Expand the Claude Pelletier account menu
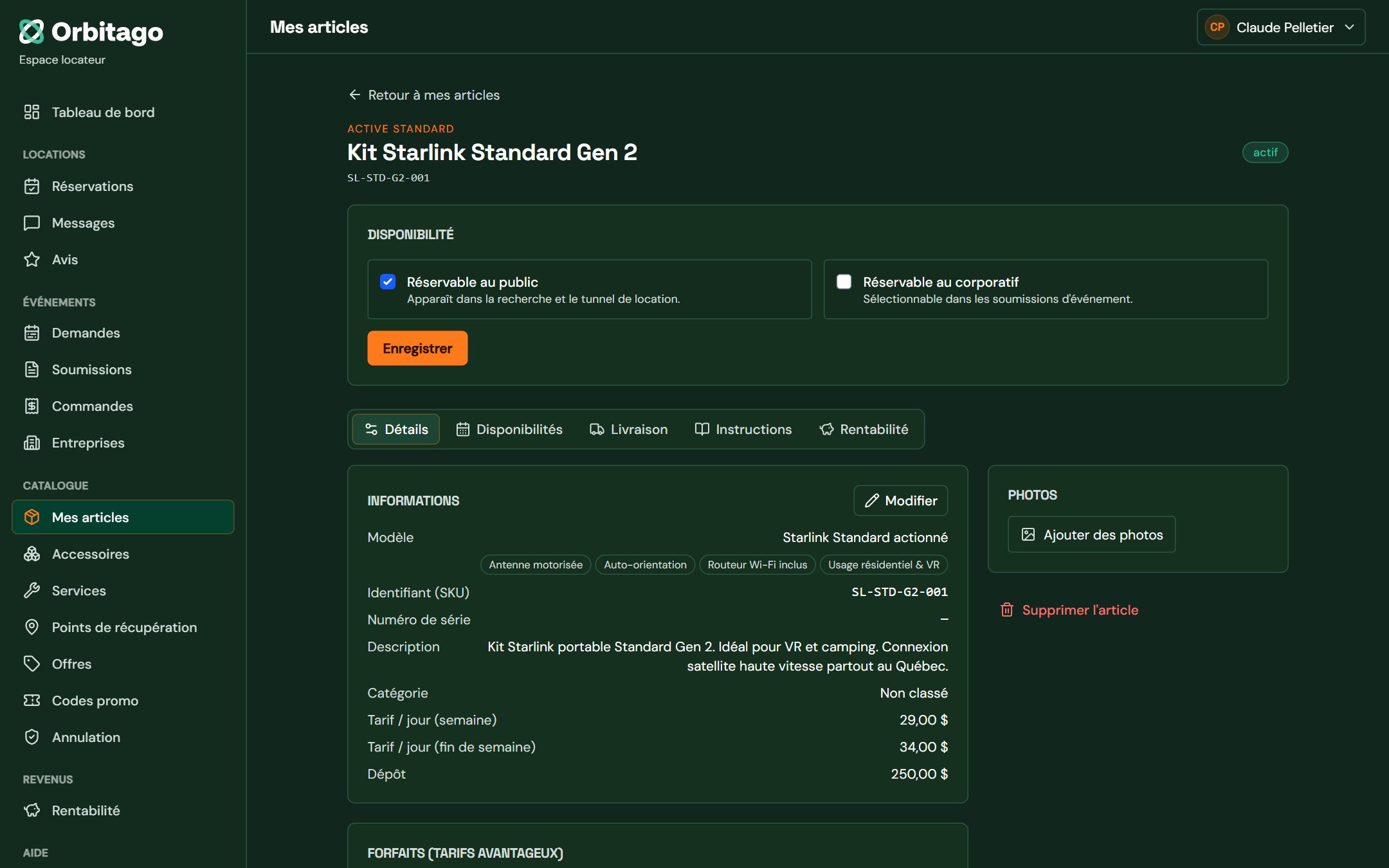The height and width of the screenshot is (868, 1389). (1281, 28)
